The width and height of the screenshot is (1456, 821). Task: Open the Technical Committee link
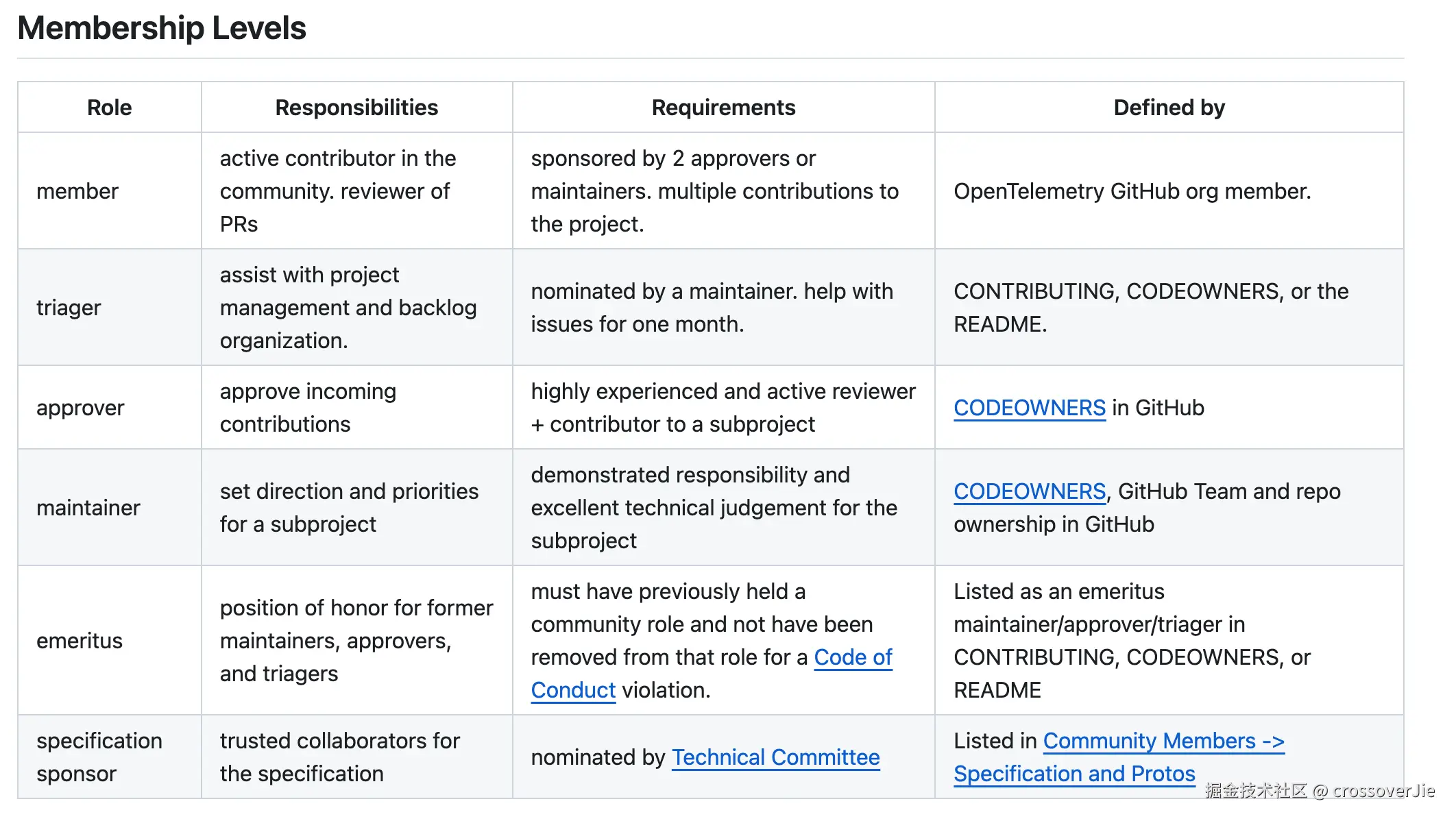tap(775, 757)
